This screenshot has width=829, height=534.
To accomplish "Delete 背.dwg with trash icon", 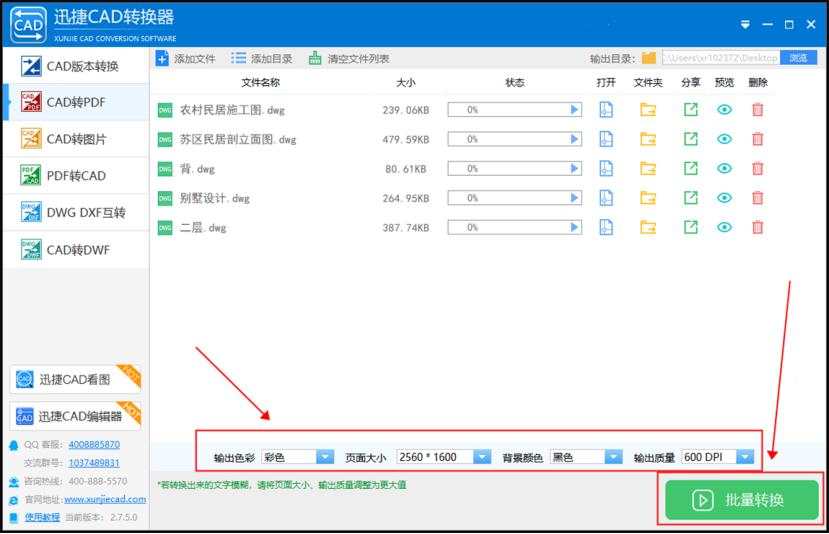I will click(758, 169).
